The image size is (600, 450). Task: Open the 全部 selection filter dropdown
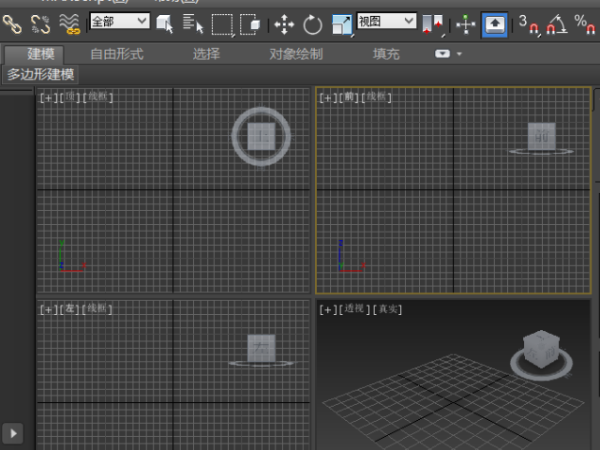(x=120, y=21)
